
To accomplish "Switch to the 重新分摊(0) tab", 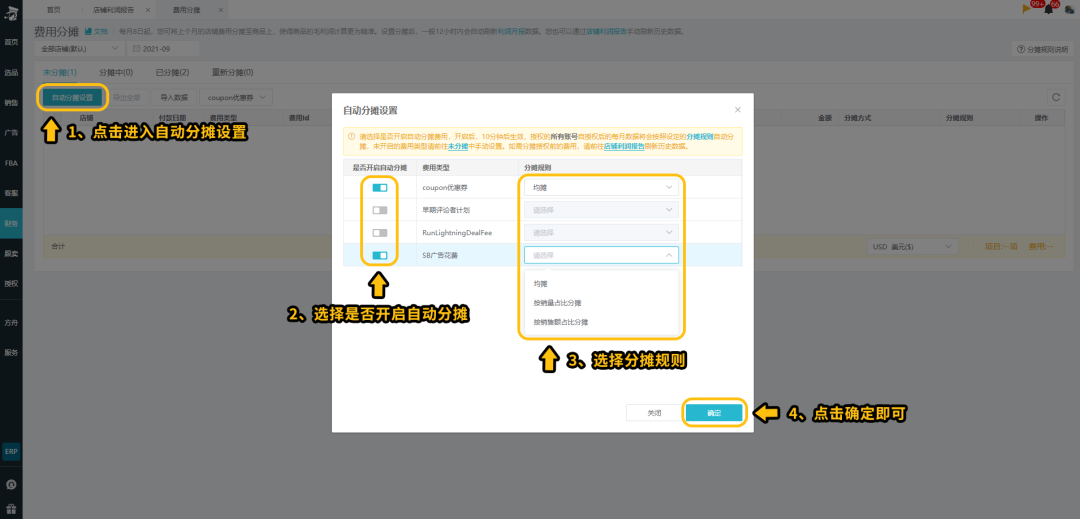I will (x=233, y=72).
